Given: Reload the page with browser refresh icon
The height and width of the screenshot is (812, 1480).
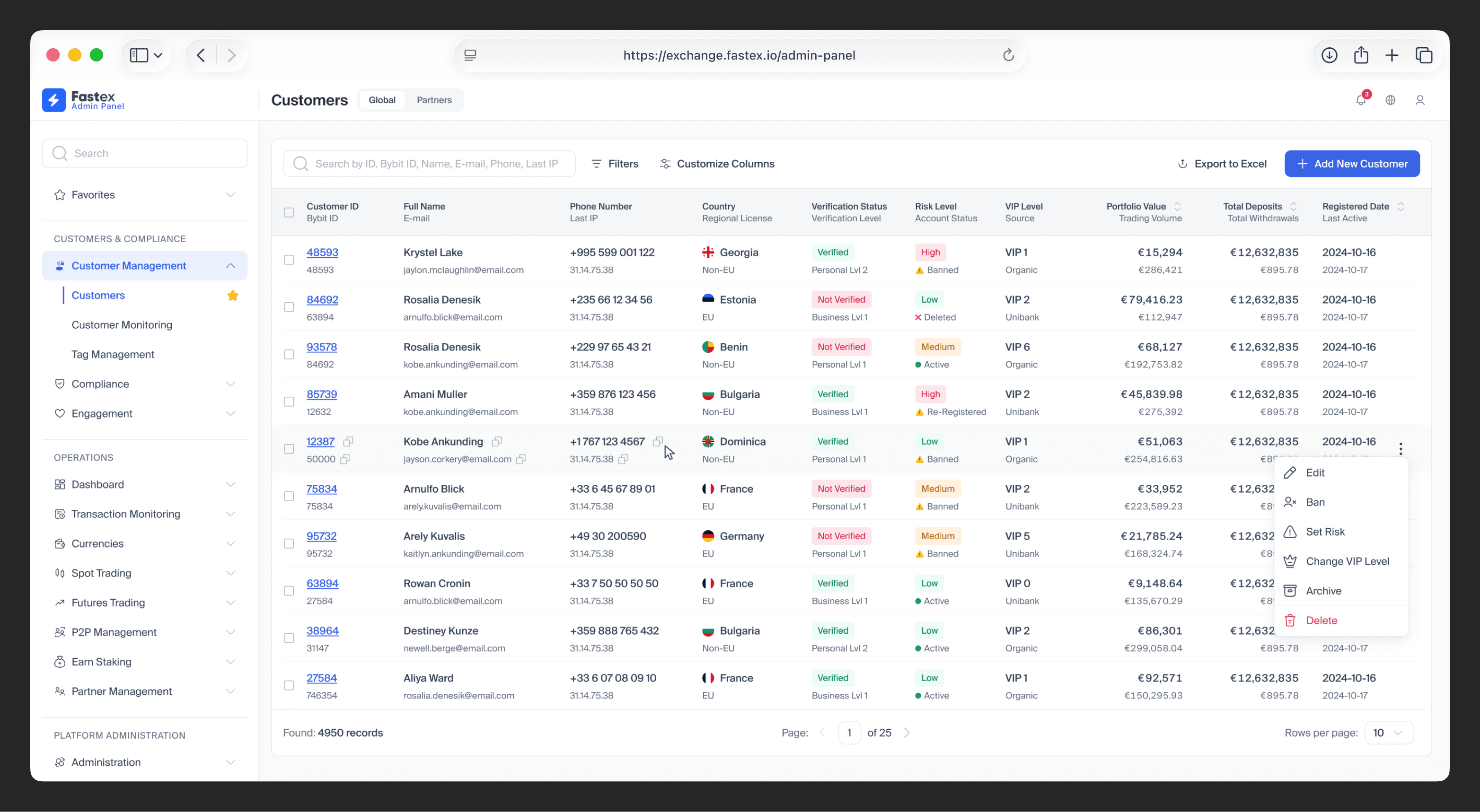Looking at the screenshot, I should (x=1008, y=55).
